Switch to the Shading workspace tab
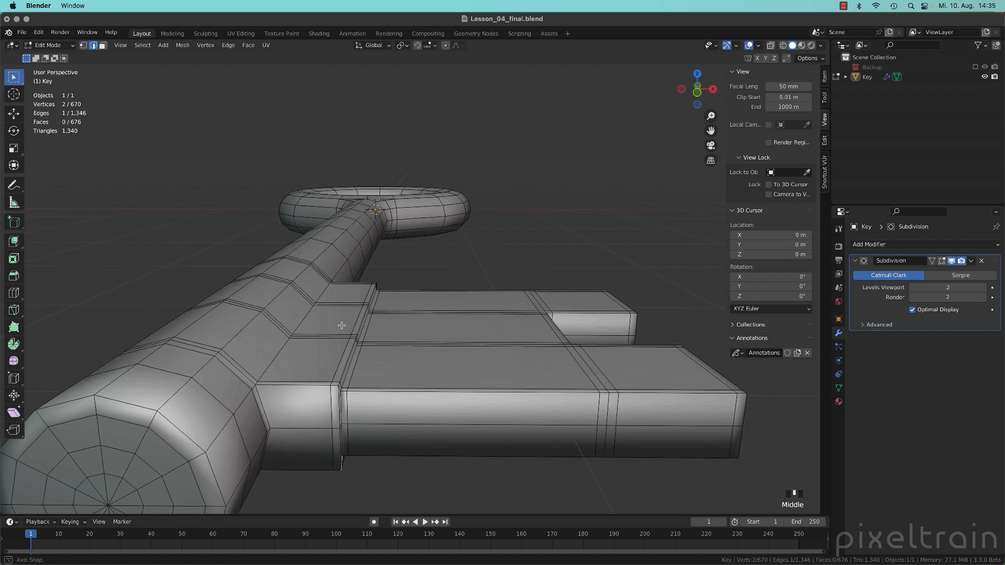Viewport: 1005px width, 565px height. point(319,33)
